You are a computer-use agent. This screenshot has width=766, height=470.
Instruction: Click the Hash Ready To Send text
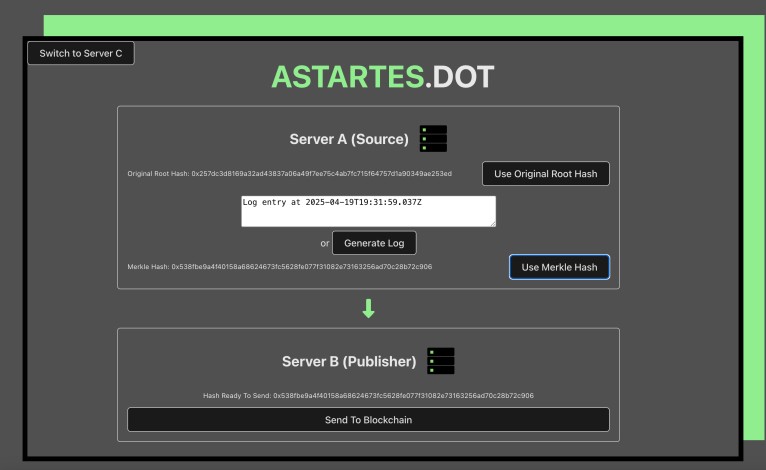(x=368, y=396)
